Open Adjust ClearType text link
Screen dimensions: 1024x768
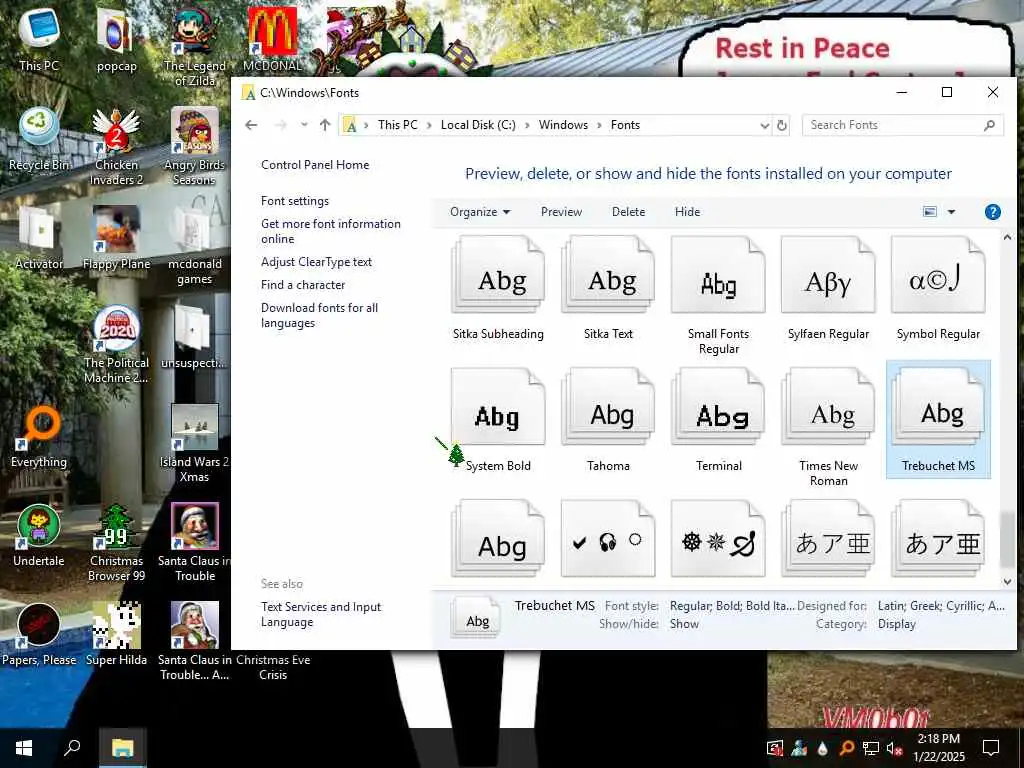pos(316,262)
